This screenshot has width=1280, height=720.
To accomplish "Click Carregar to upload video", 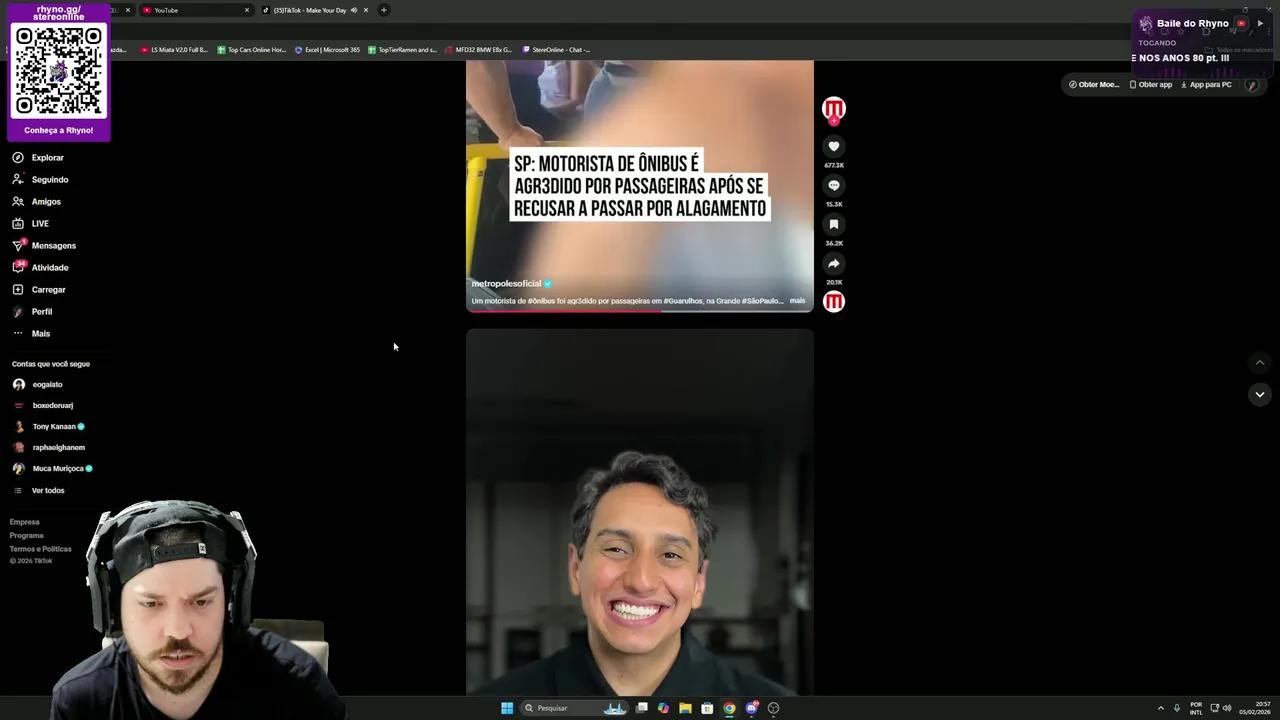I will 39,290.
